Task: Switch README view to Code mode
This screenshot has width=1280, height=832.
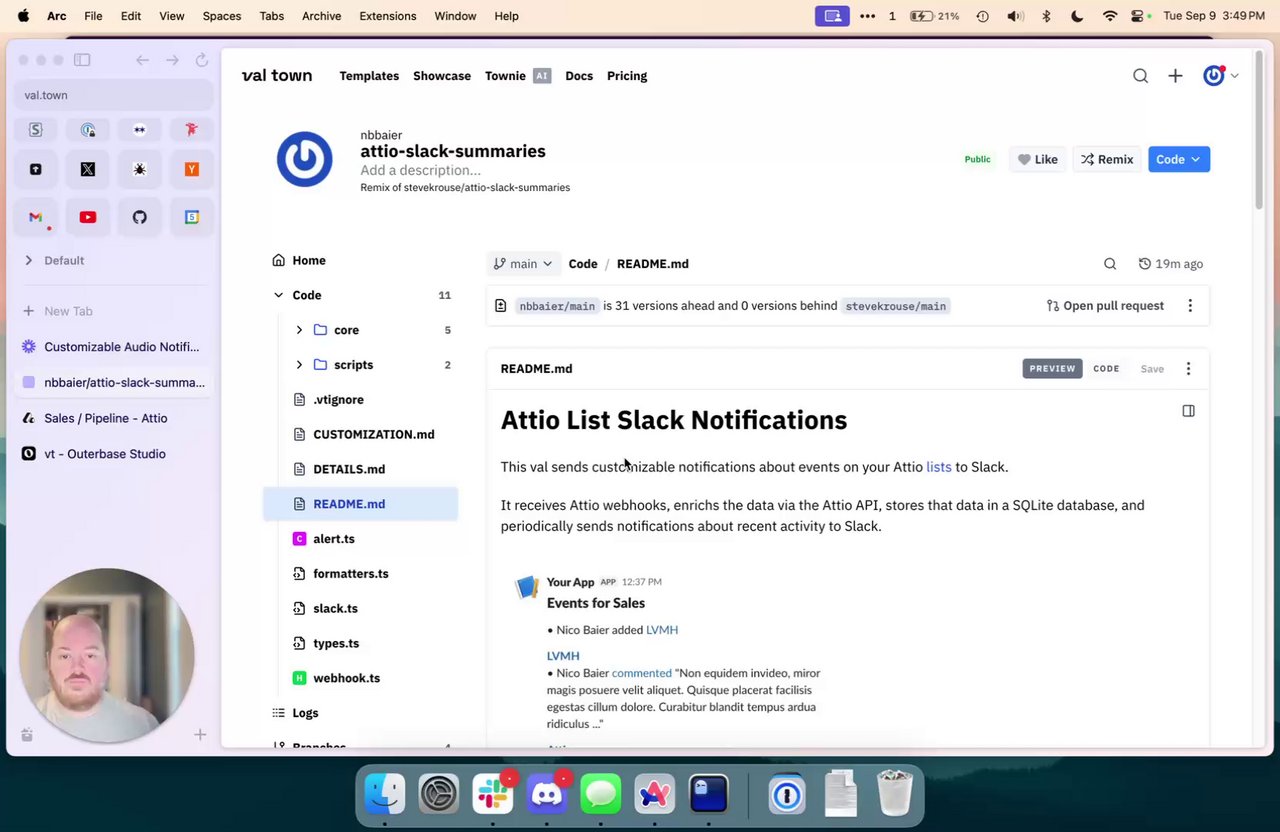Action: tap(1106, 369)
